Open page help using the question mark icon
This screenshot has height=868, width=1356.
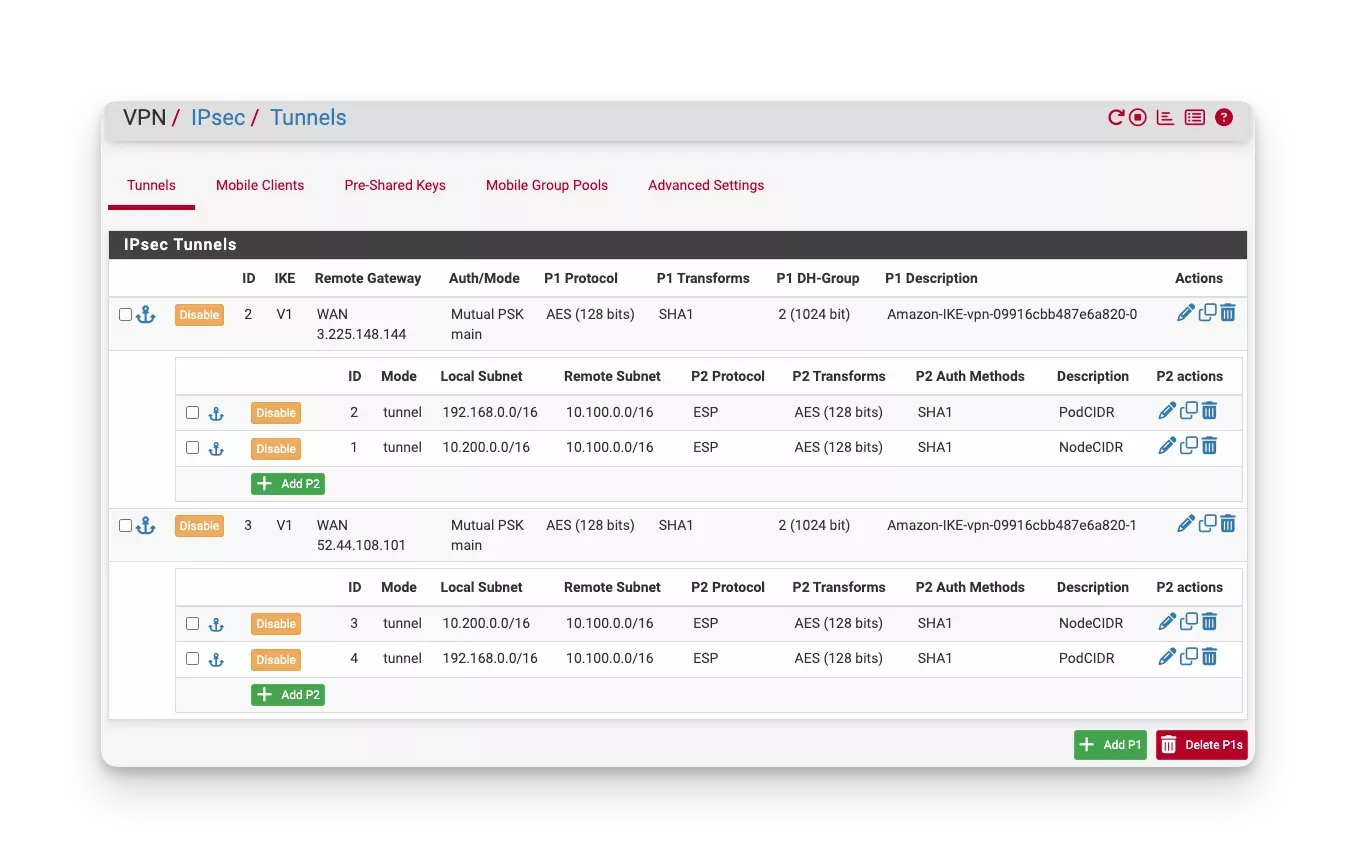(1223, 117)
